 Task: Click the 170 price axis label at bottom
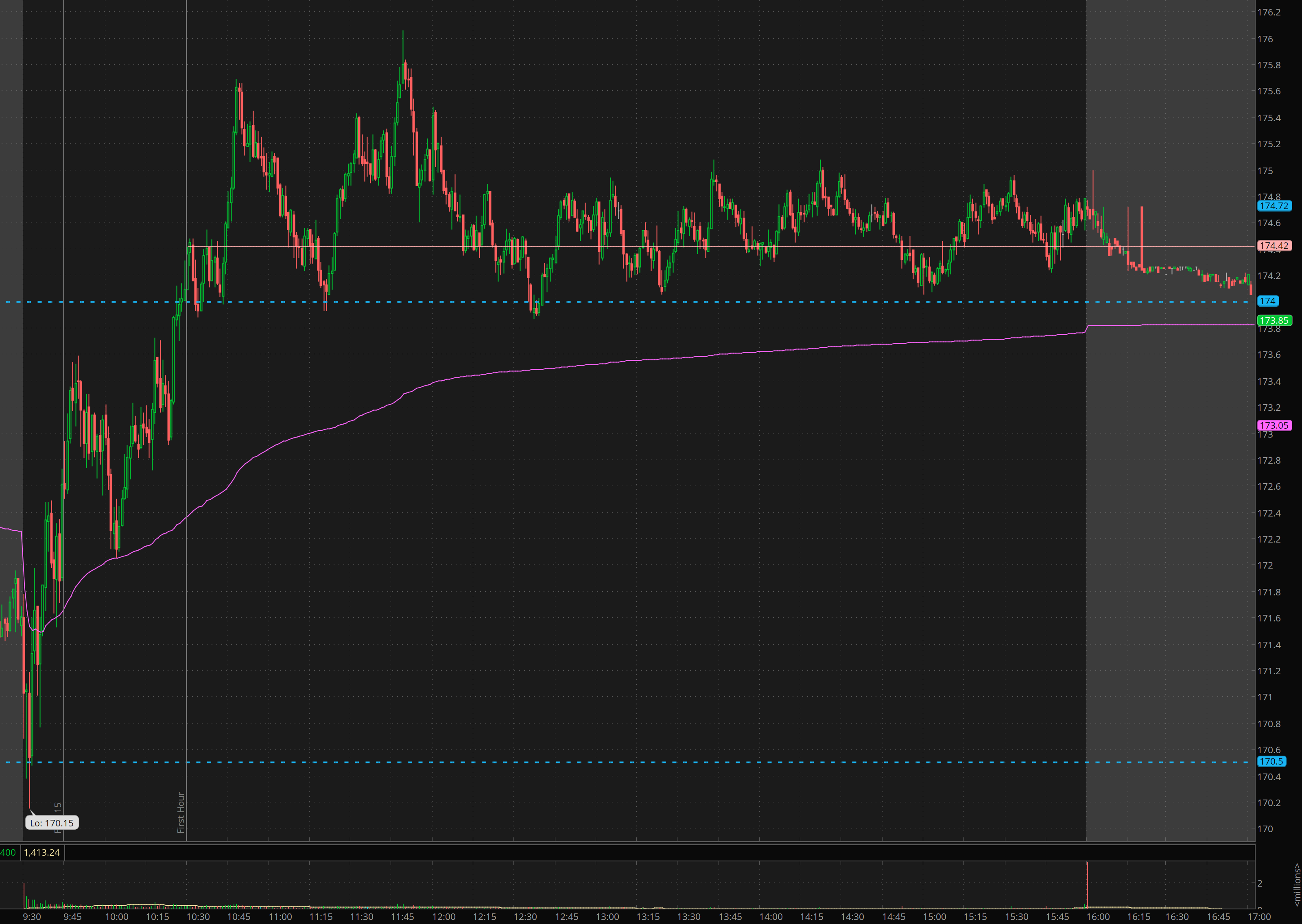(1265, 829)
